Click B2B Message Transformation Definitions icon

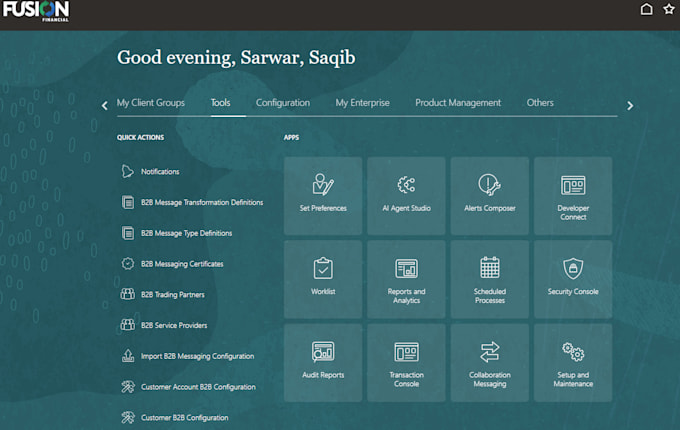pyautogui.click(x=128, y=202)
